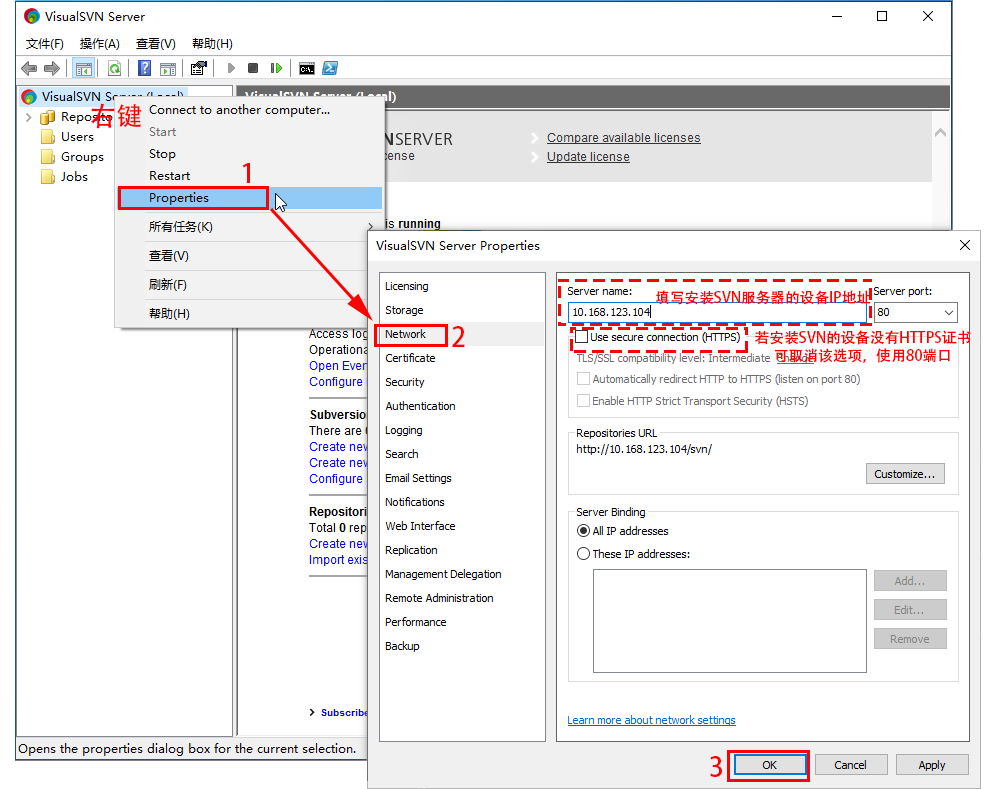Open the Update license link
Screen dimensions: 996x789
(588, 157)
